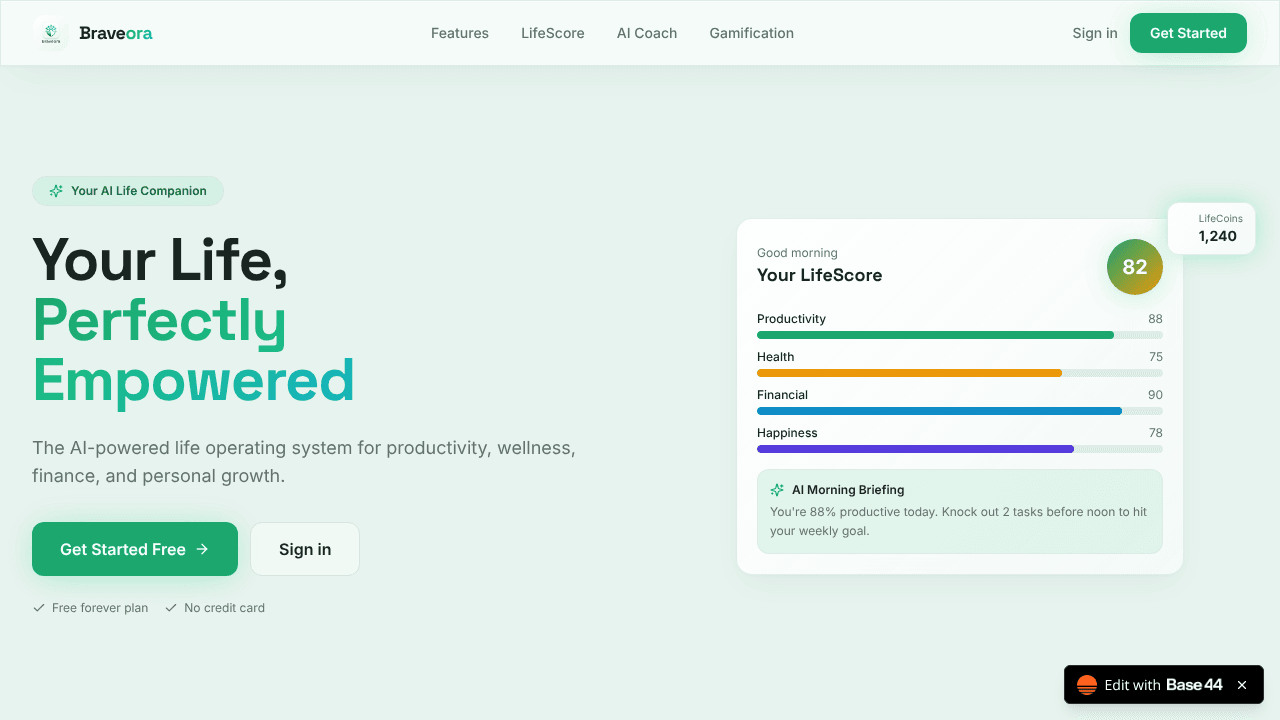Click the Perfectly Empowered headline
Viewport: 1280px width, 720px height.
click(194, 351)
